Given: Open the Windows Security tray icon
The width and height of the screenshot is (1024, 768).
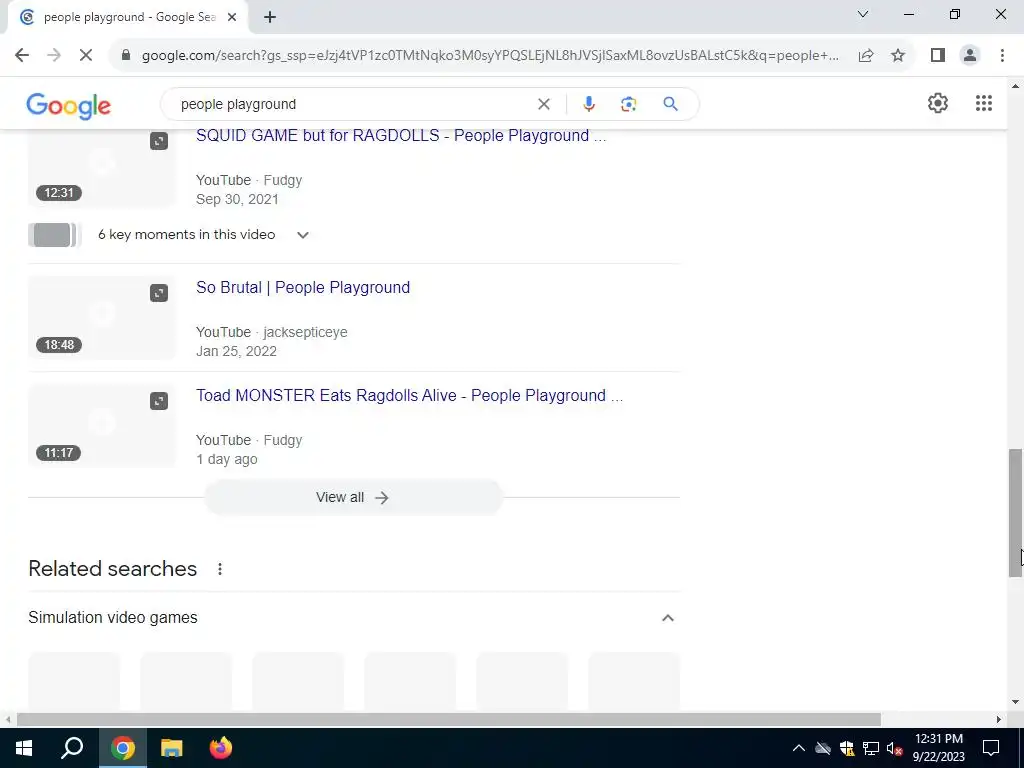Looking at the screenshot, I should (847, 748).
